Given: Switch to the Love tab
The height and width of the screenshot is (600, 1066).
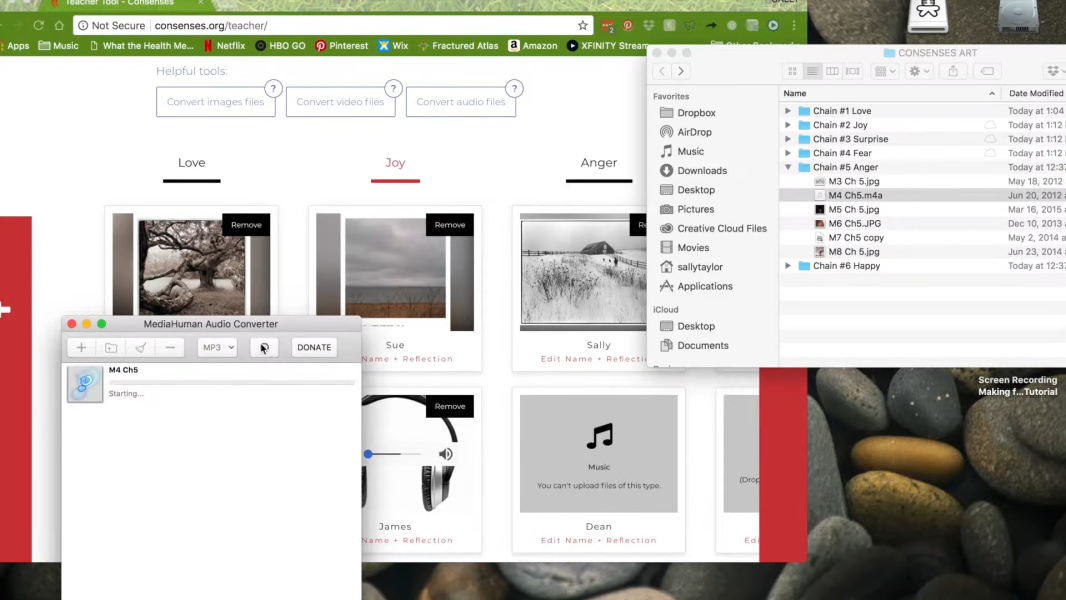Looking at the screenshot, I should [x=192, y=163].
